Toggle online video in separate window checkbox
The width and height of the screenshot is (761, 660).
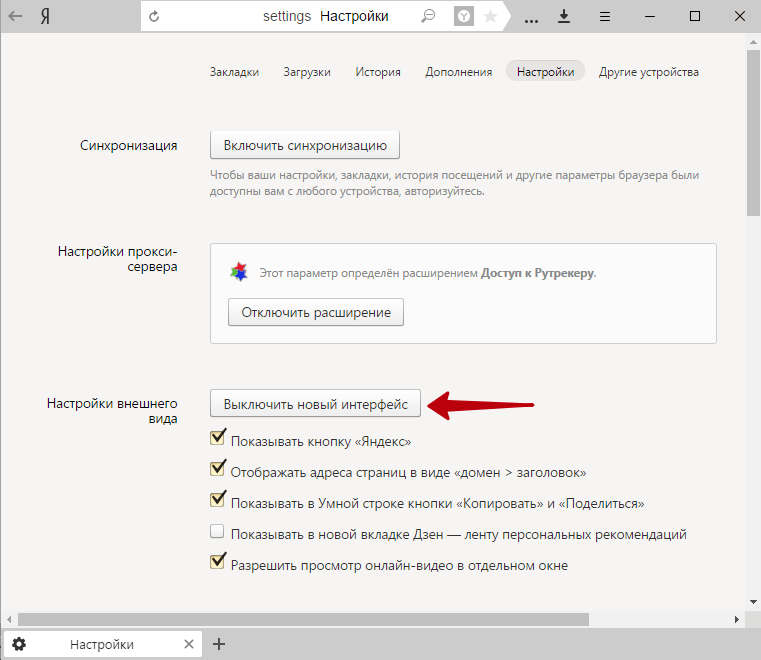[x=217, y=561]
